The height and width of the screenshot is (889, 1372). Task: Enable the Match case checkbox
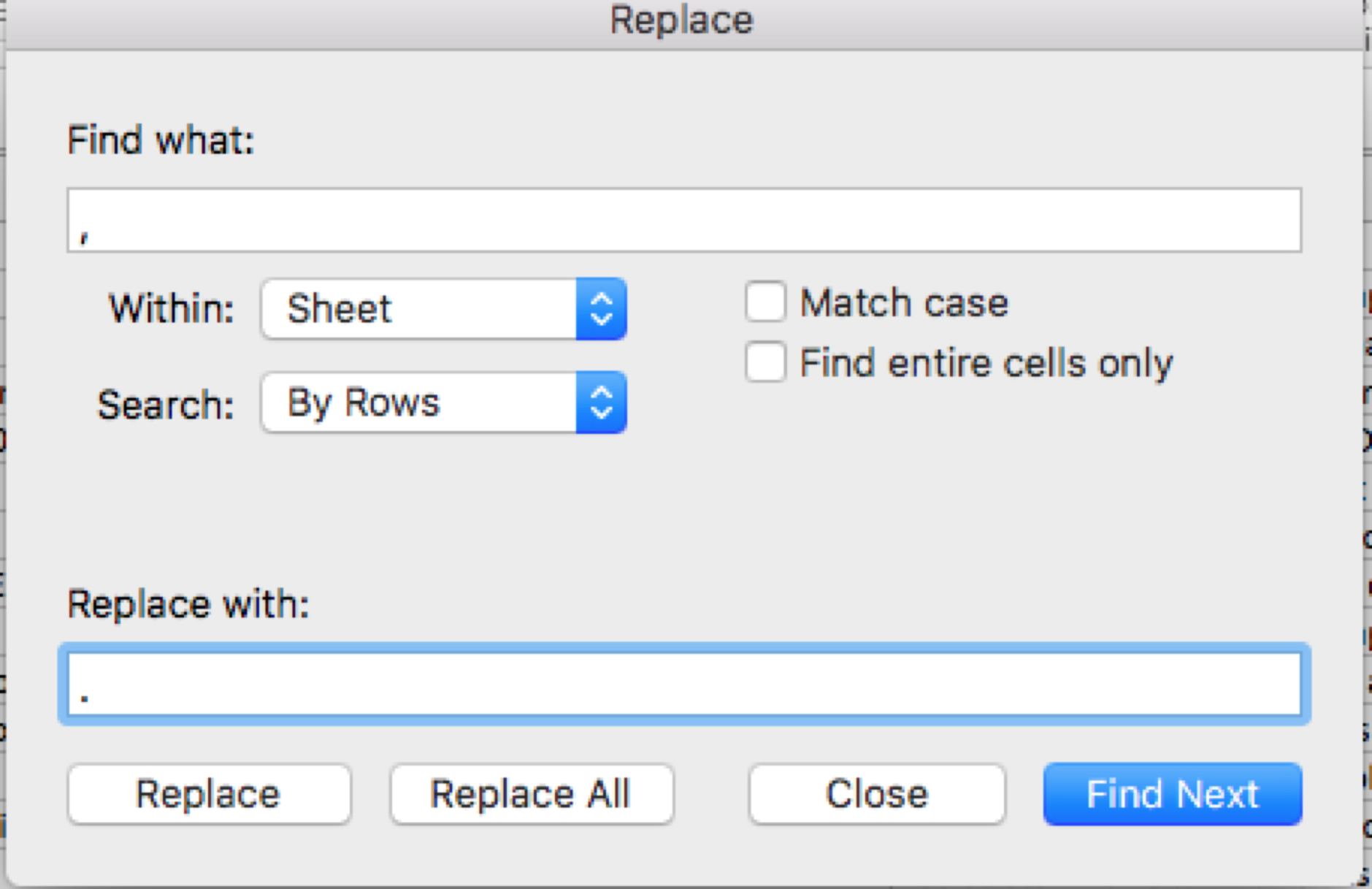pos(765,302)
